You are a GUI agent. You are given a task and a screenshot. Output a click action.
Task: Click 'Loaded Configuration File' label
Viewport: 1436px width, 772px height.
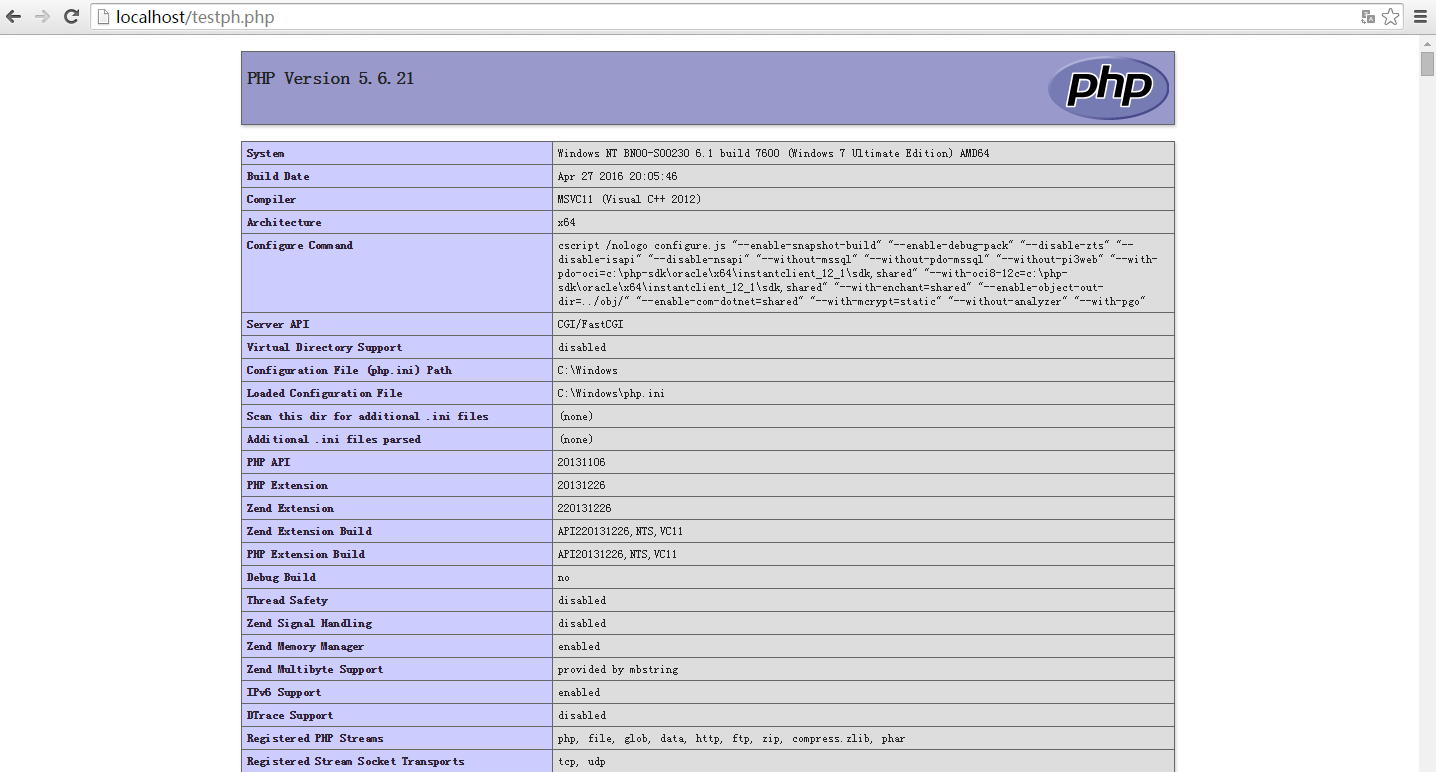325,393
